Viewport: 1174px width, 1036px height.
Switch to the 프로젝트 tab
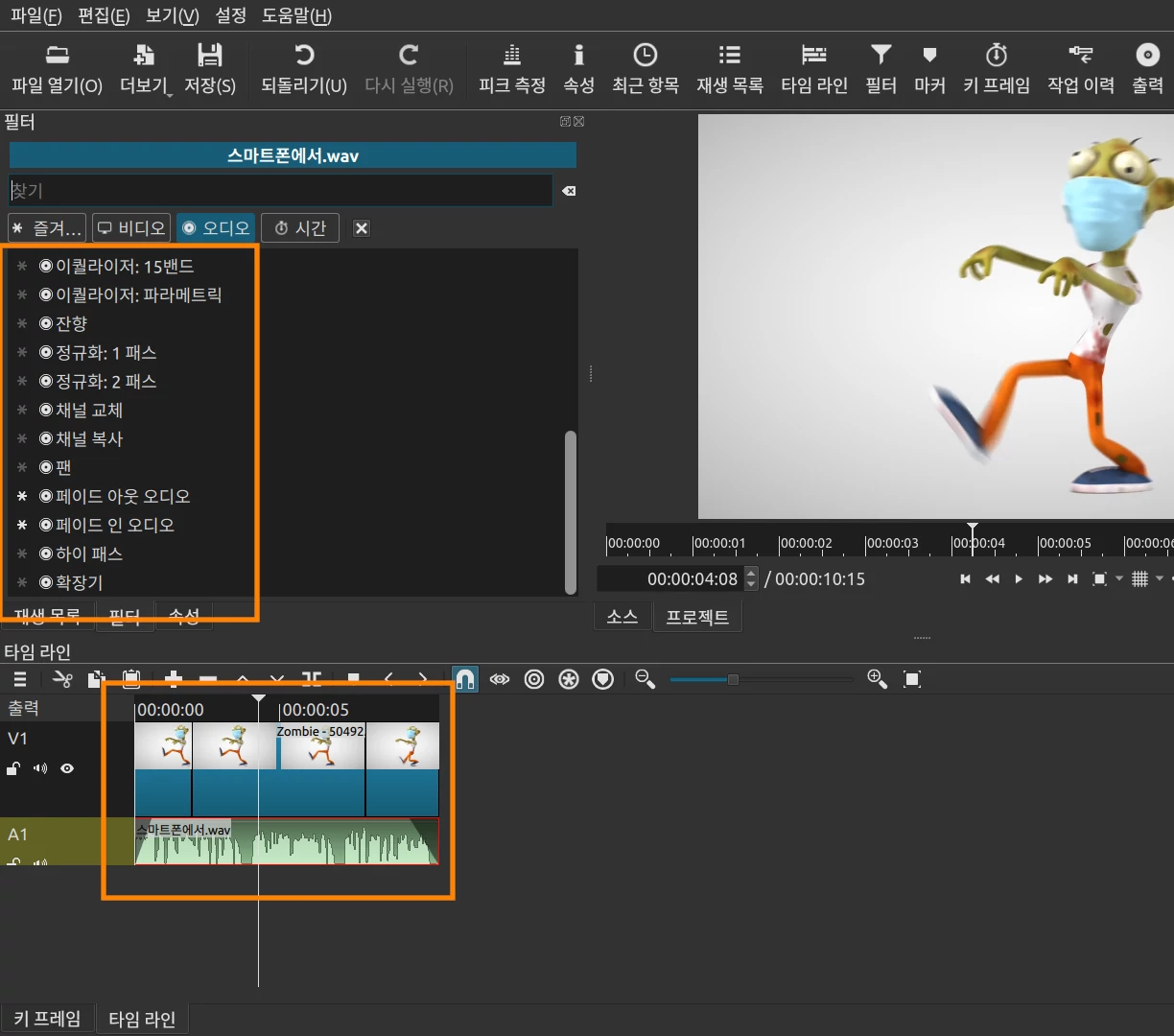coord(697,617)
